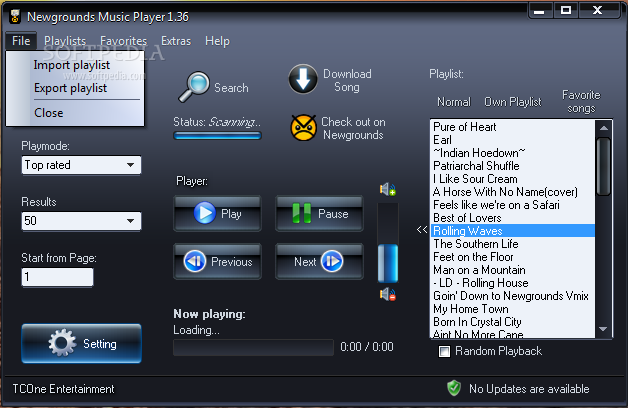
Task: Select the song I Like Sour Cream
Action: click(513, 179)
